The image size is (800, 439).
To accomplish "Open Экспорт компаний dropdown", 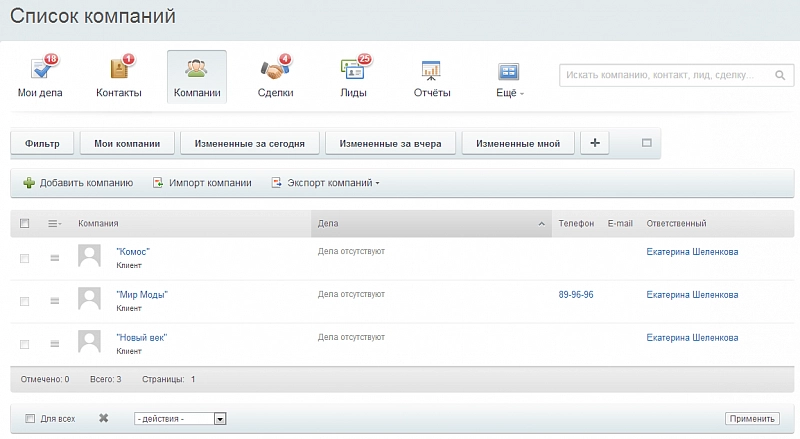I will point(326,183).
